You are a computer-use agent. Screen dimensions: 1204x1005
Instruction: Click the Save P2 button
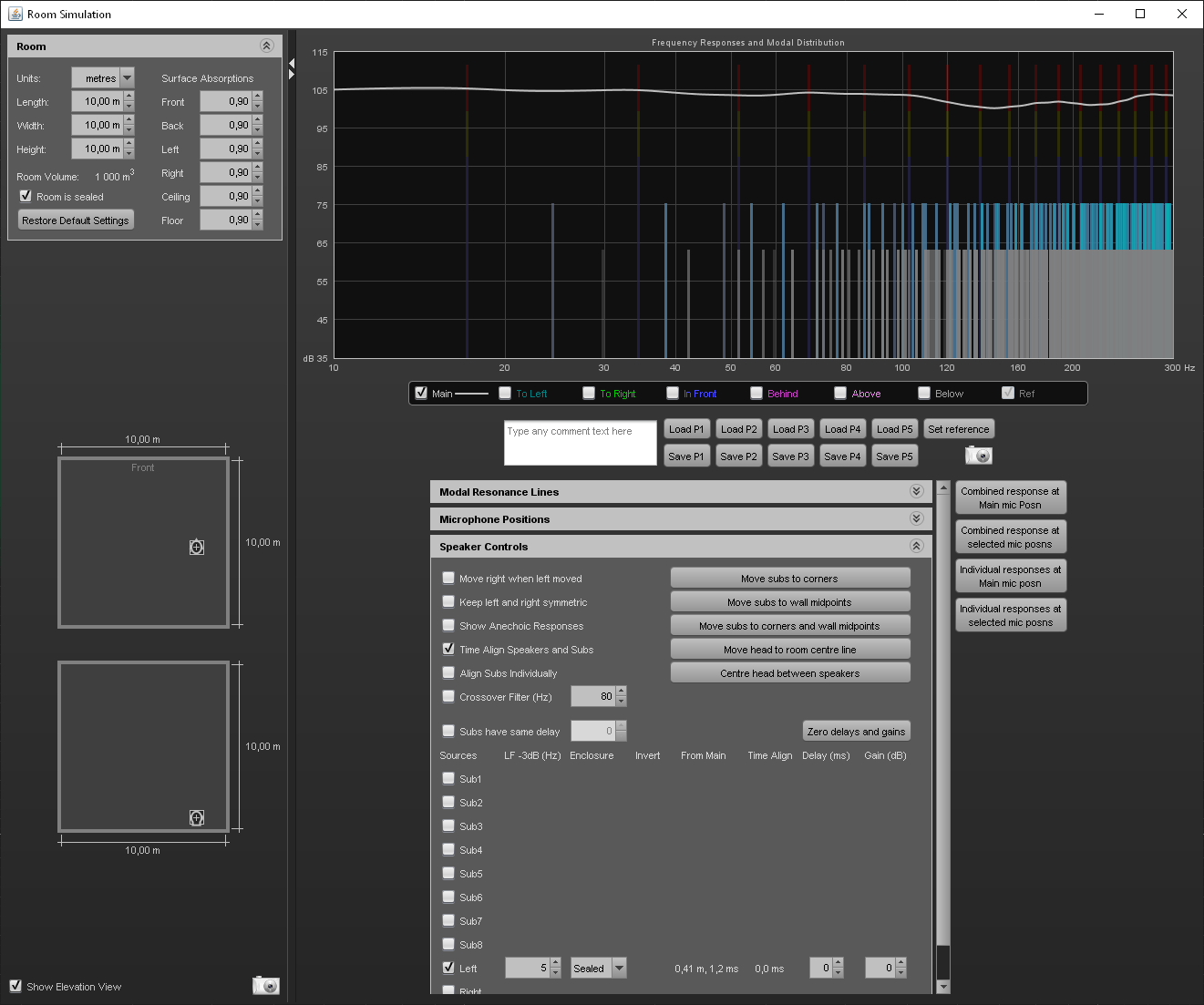tap(738, 456)
